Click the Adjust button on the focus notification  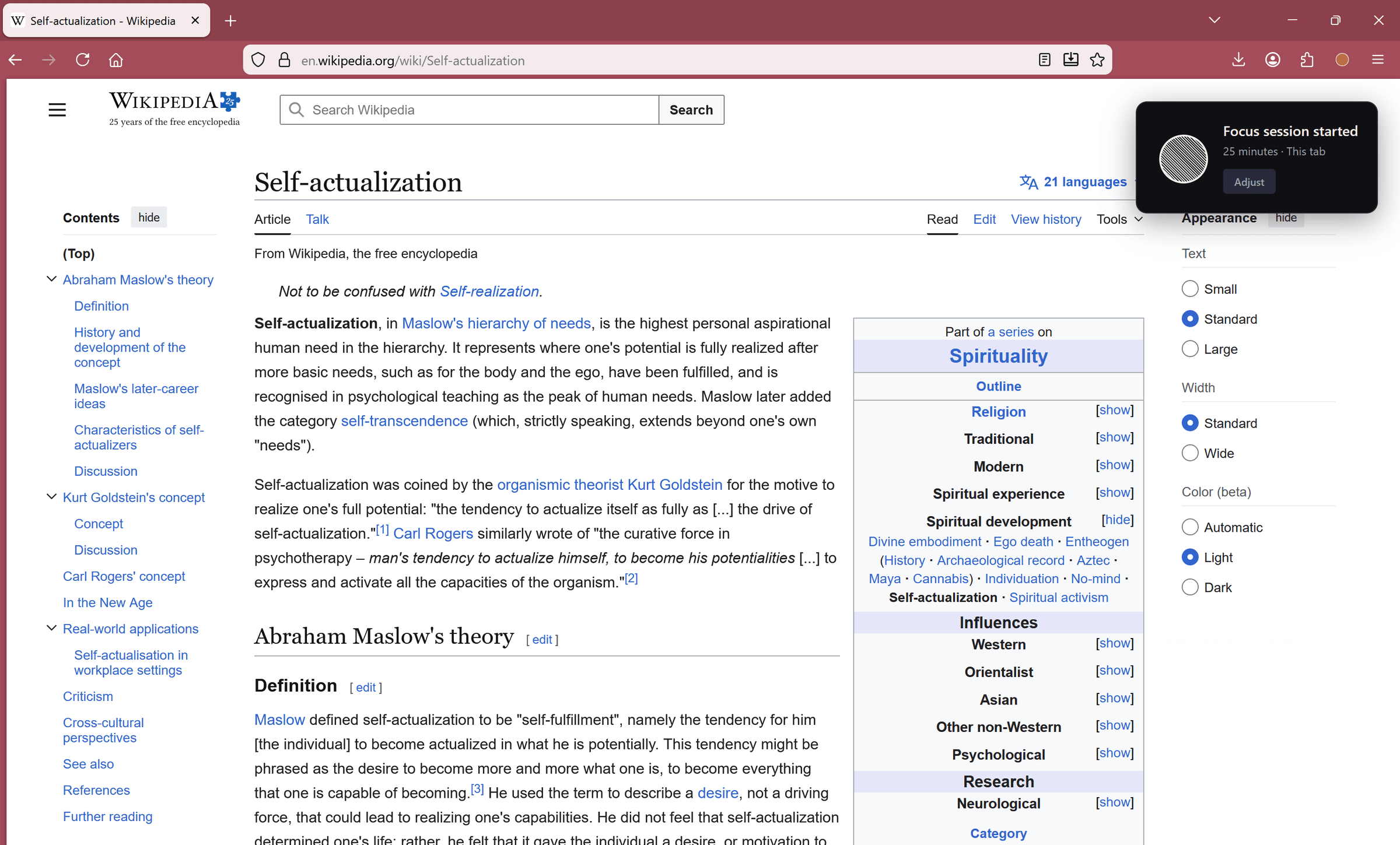(x=1248, y=181)
